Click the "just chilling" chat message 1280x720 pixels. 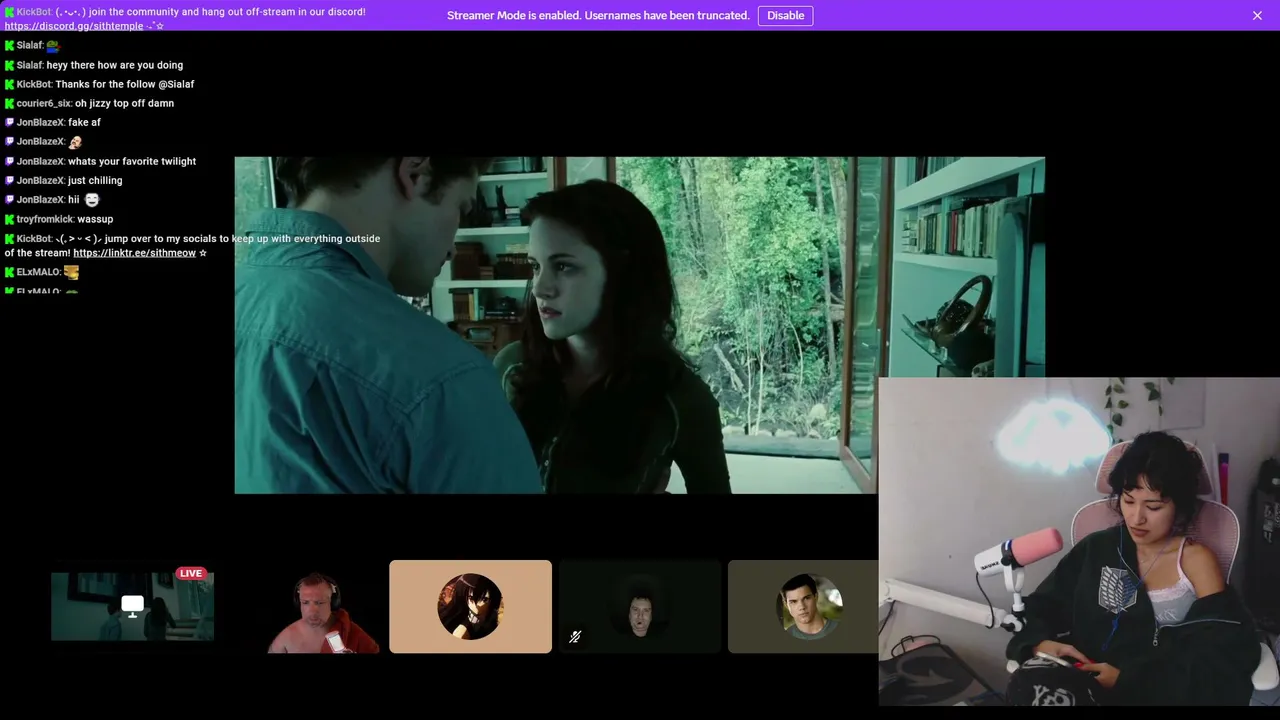coord(95,180)
